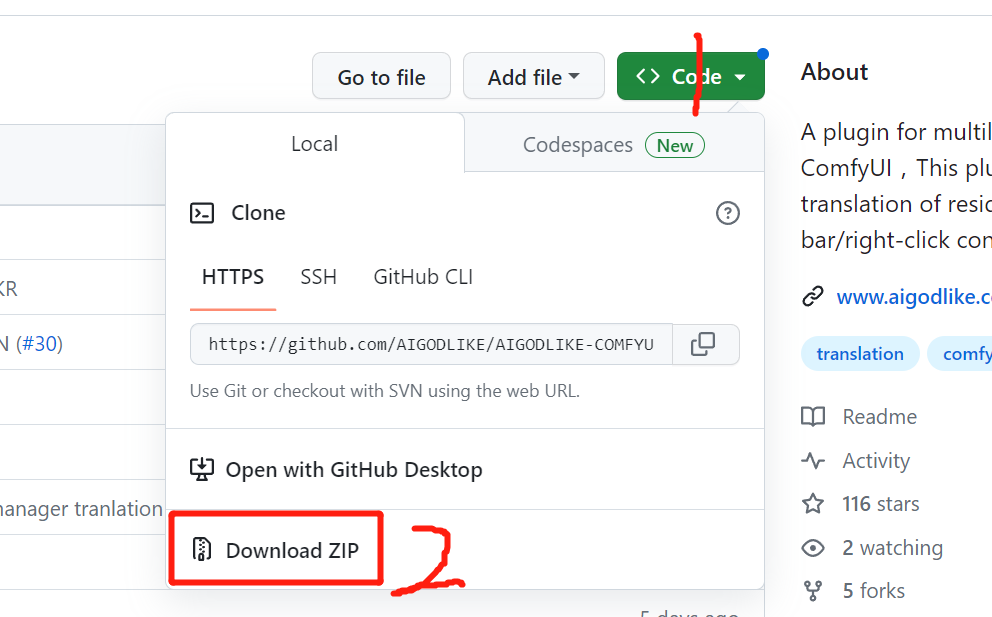This screenshot has width=992, height=617.
Task: View the 116 stars link
Action: 881,504
